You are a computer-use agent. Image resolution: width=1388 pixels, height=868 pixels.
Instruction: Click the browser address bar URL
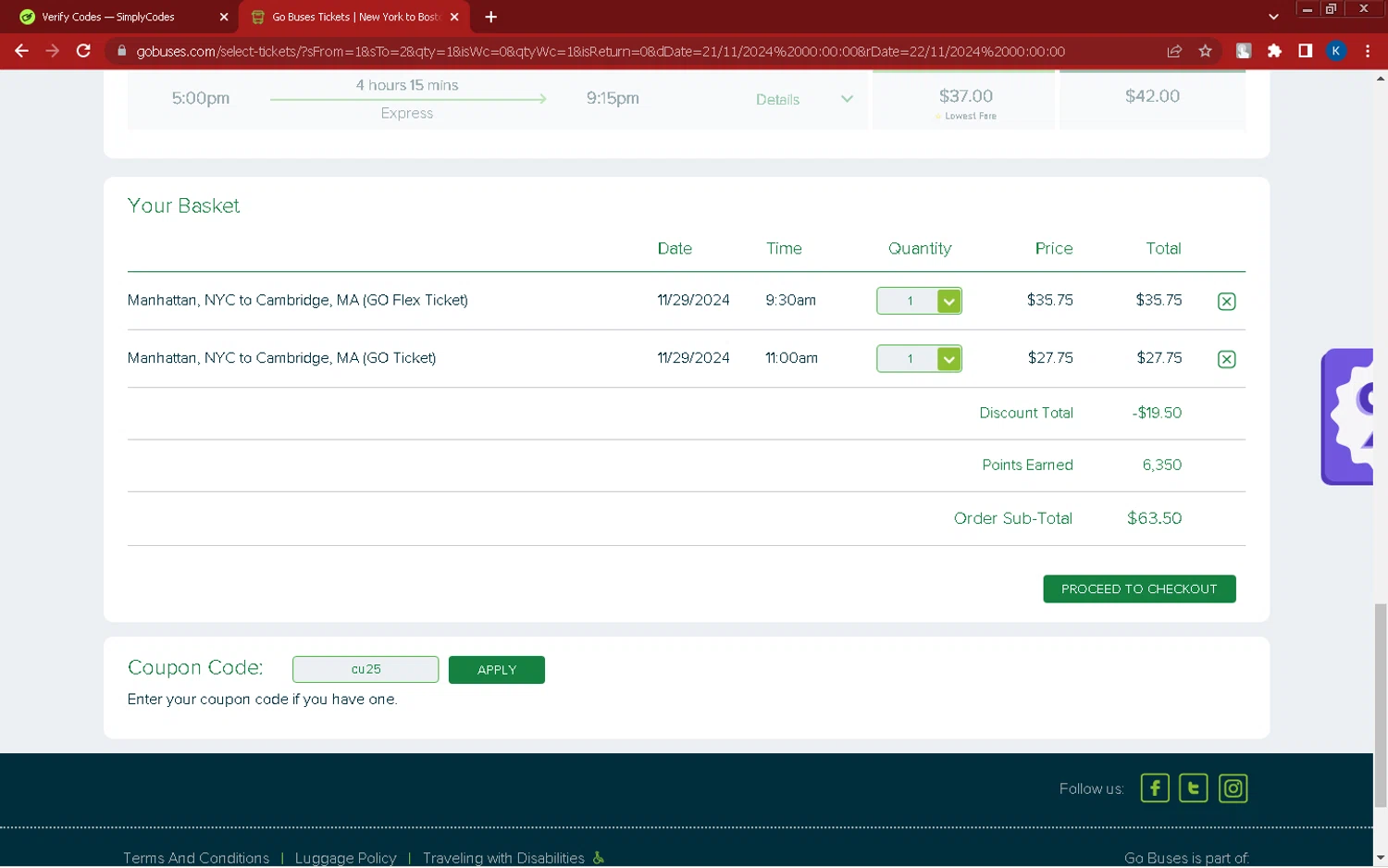[x=601, y=52]
